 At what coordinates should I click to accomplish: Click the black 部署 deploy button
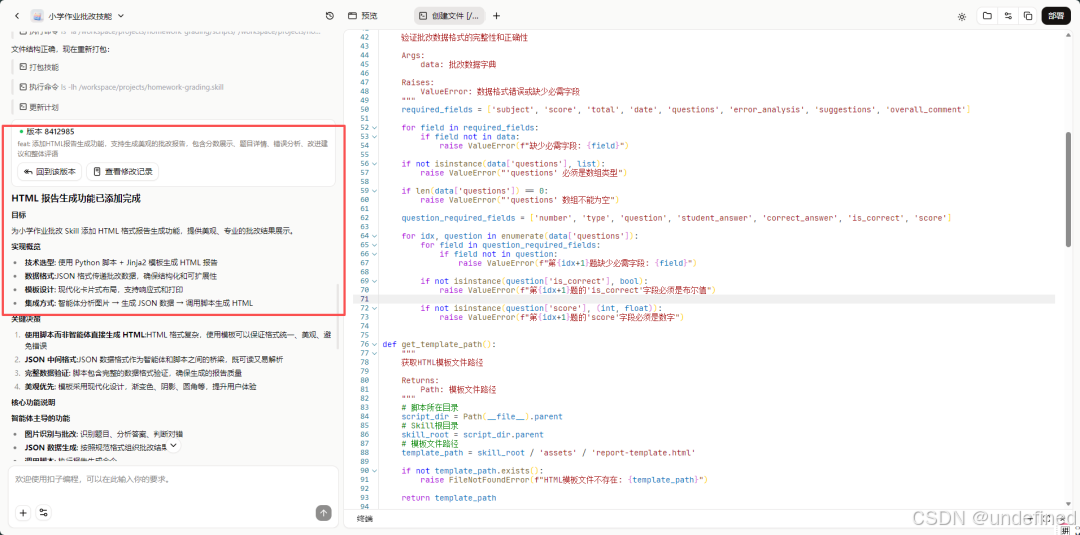(1056, 16)
